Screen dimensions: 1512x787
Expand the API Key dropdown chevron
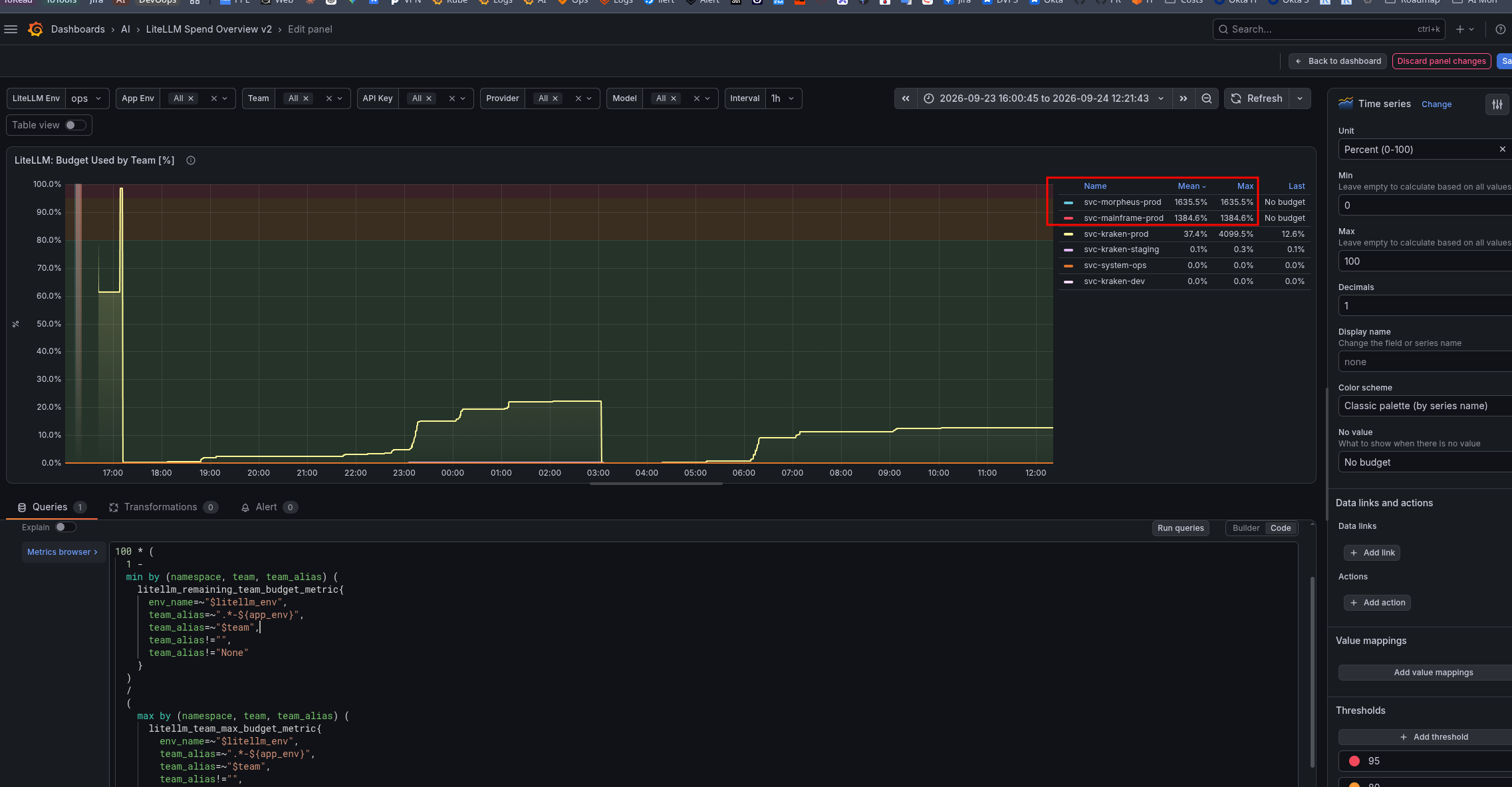[x=463, y=98]
